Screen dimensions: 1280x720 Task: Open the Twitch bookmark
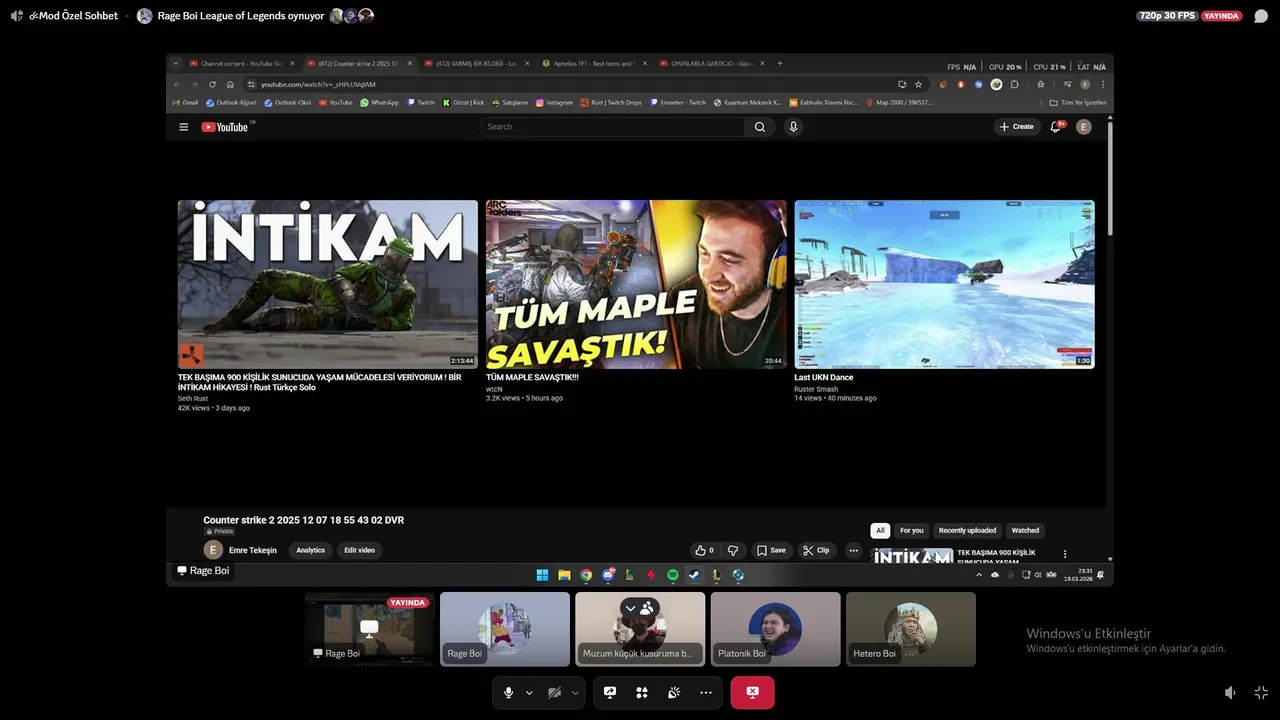[421, 102]
